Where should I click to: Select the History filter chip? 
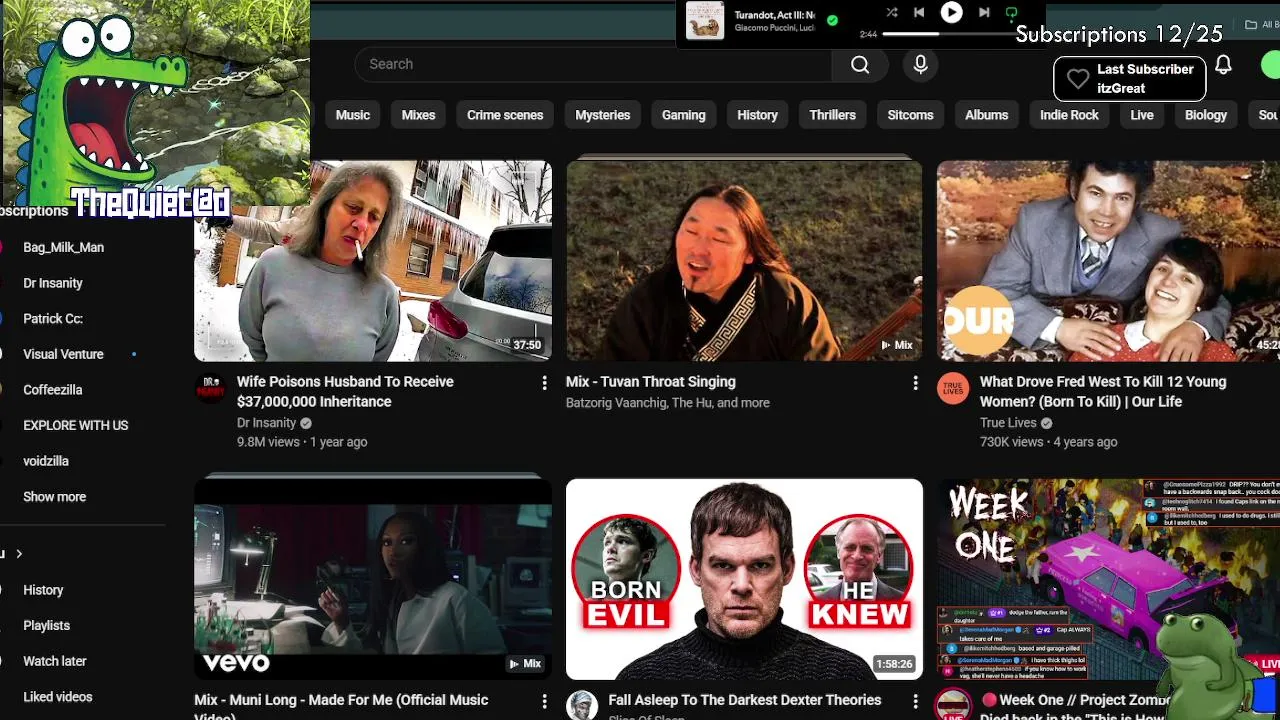click(757, 115)
